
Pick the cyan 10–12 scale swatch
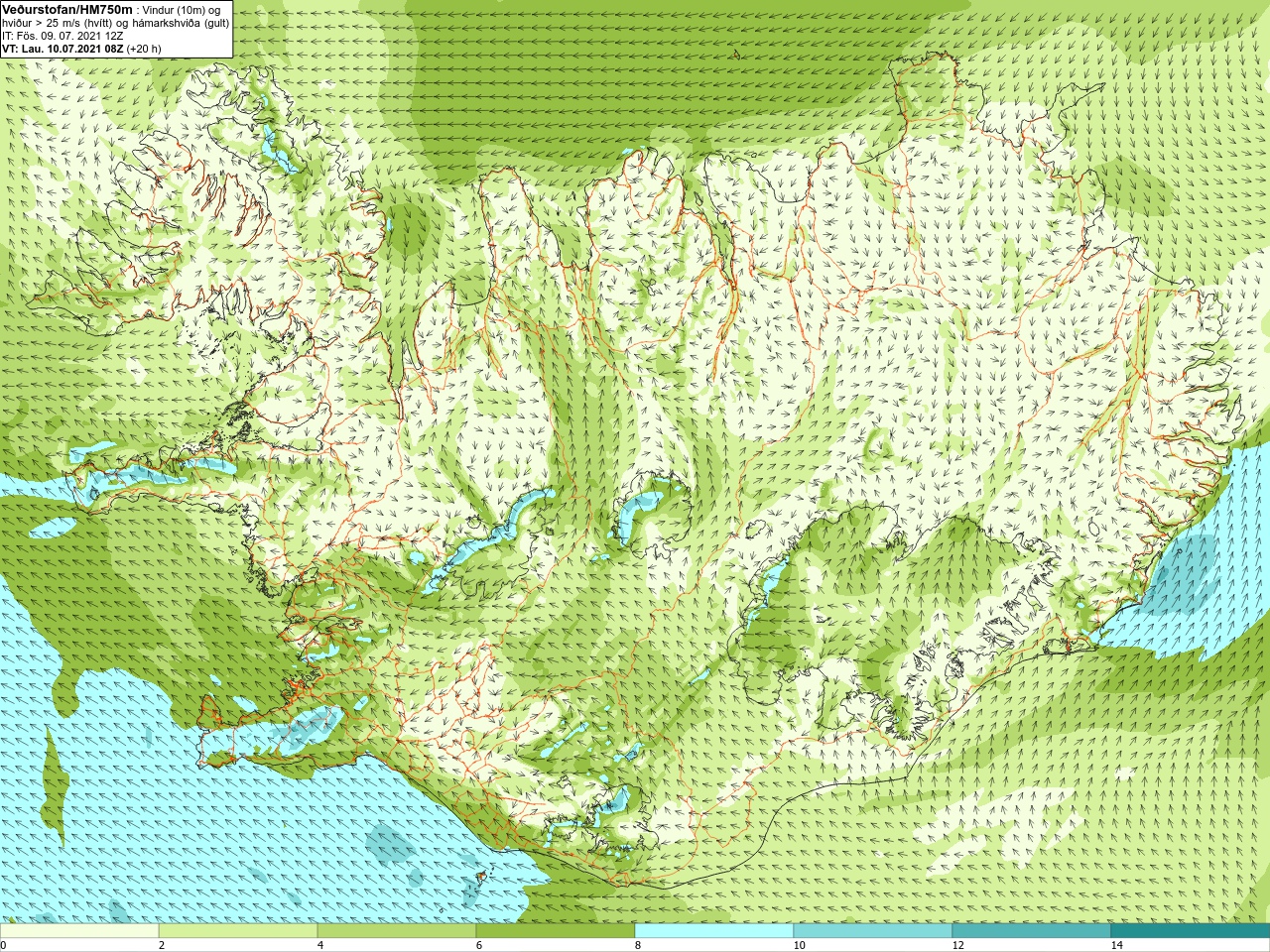coord(873,931)
